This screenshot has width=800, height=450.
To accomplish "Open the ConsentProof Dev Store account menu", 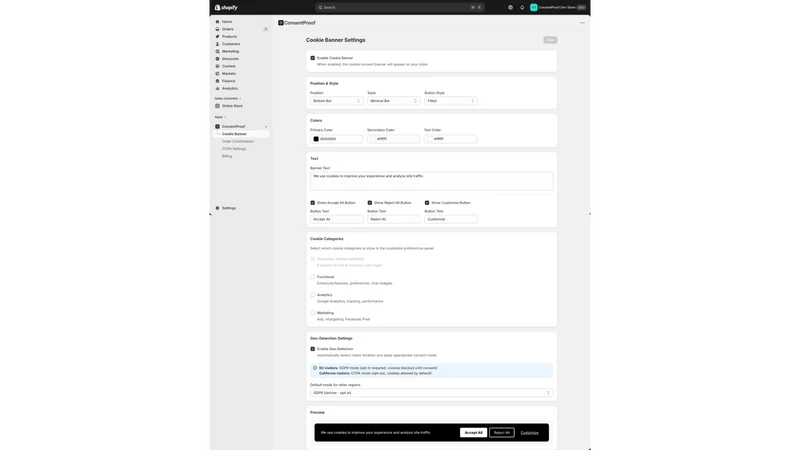I will pos(558,7).
